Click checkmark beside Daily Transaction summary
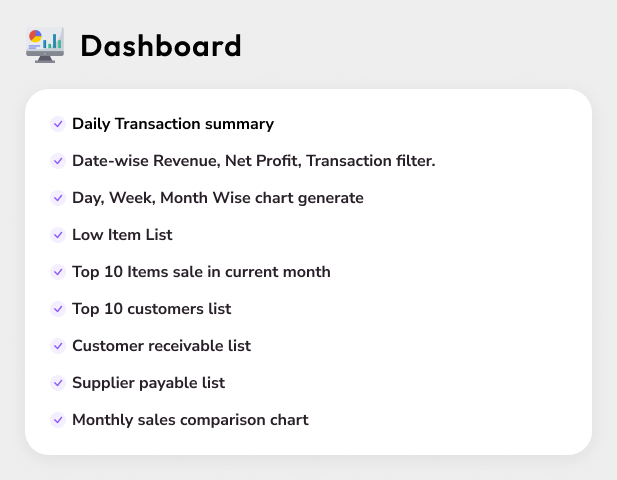617x480 pixels. coord(58,124)
